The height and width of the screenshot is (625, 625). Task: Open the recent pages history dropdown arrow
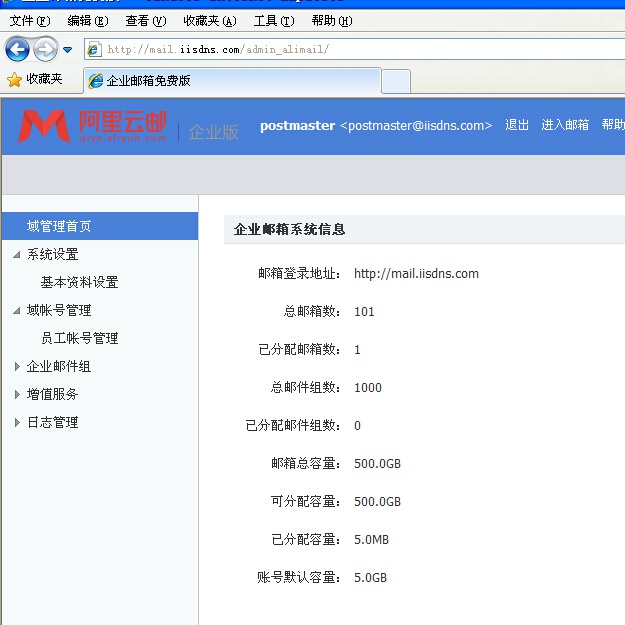(68, 49)
